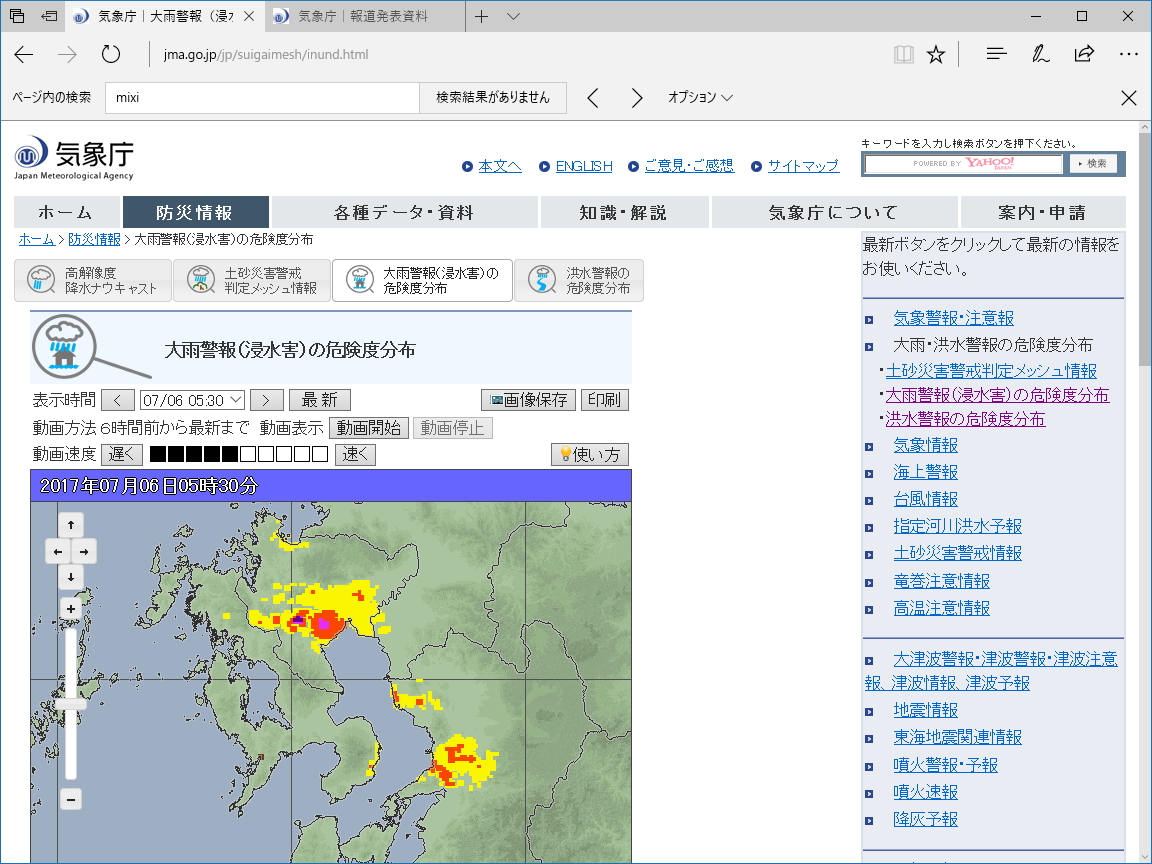1152x864 pixels.
Task: Zoom into the map with the + icon
Action: click(x=70, y=608)
